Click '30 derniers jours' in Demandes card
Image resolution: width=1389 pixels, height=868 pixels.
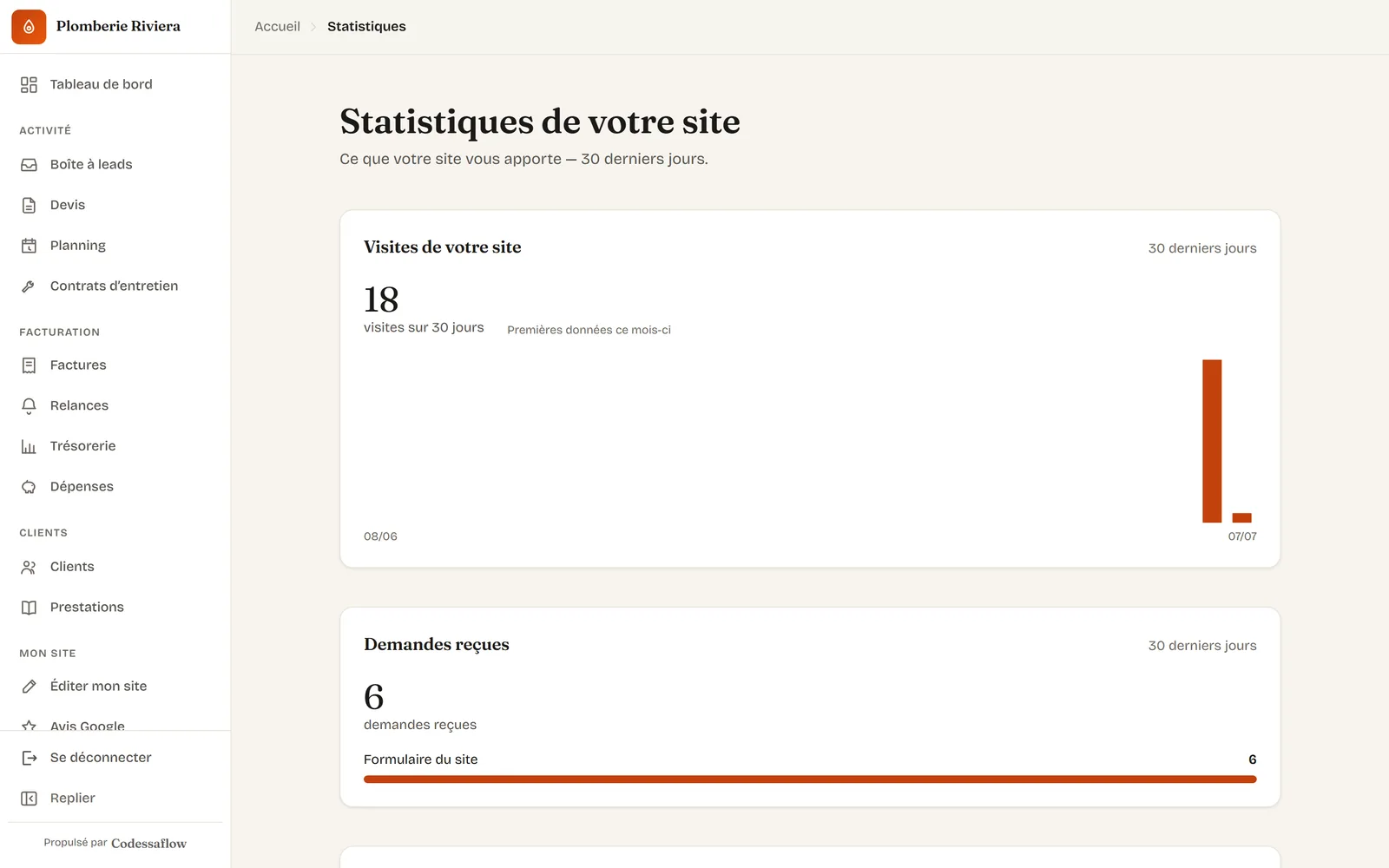click(x=1202, y=646)
